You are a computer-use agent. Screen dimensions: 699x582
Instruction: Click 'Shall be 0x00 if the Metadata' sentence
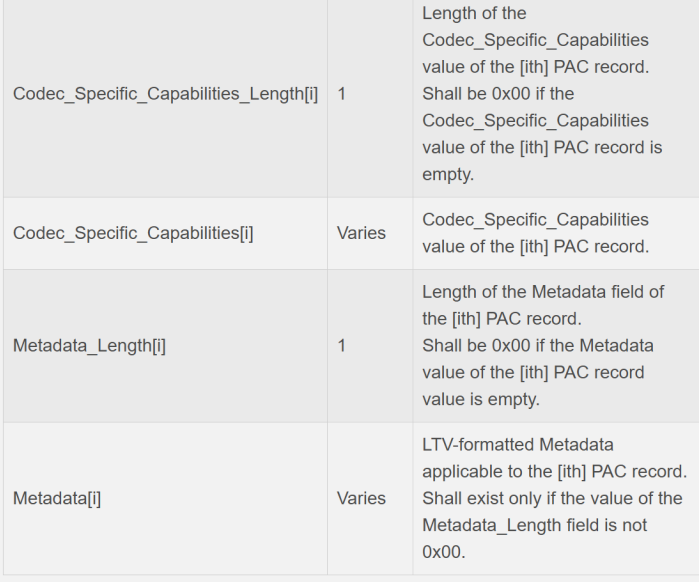point(538,345)
